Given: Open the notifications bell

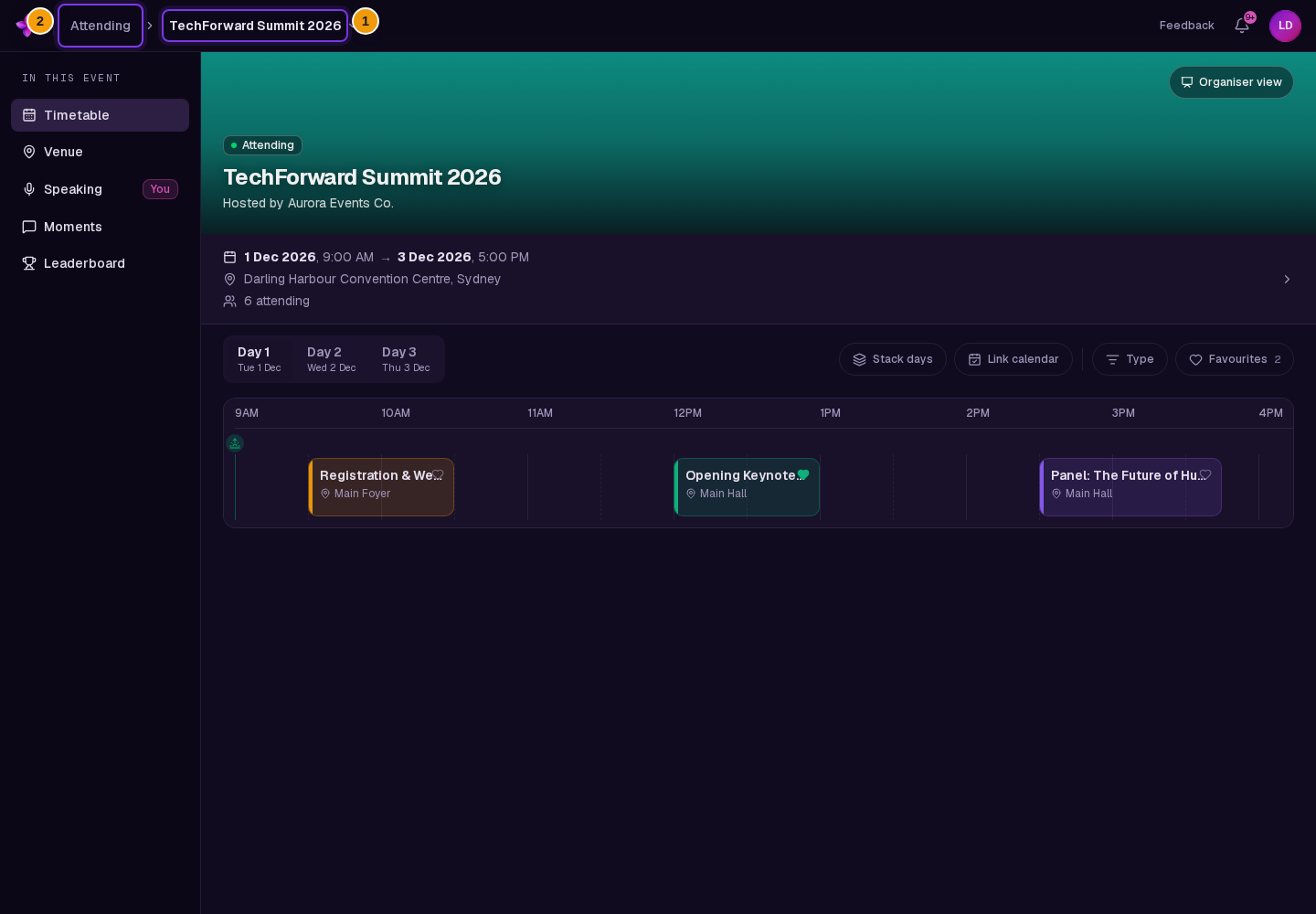Looking at the screenshot, I should coord(1242,26).
